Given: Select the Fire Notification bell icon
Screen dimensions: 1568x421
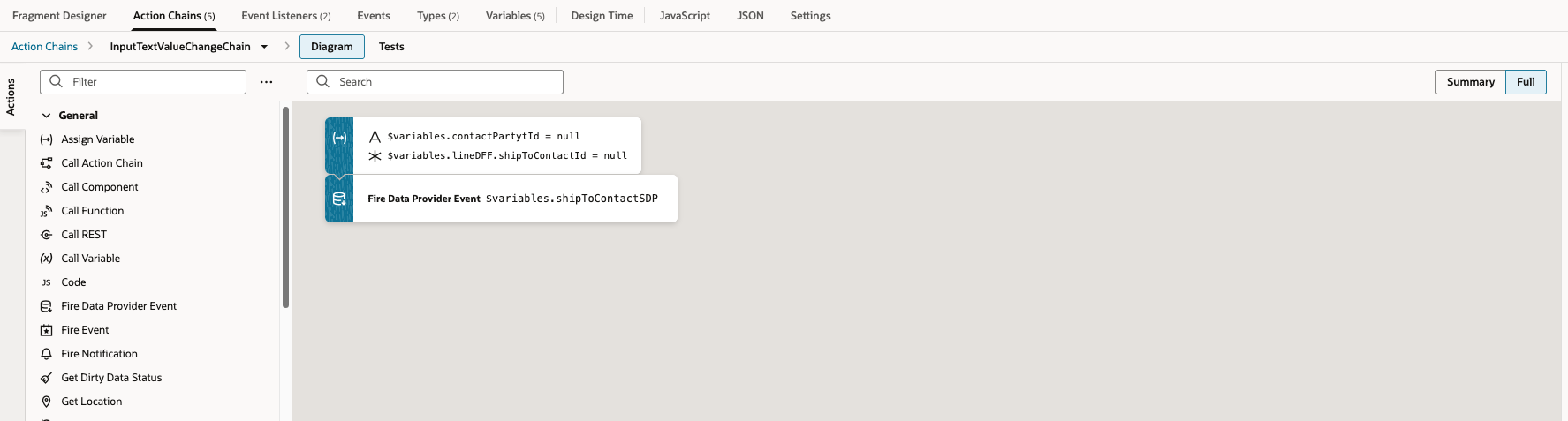Looking at the screenshot, I should [47, 354].
